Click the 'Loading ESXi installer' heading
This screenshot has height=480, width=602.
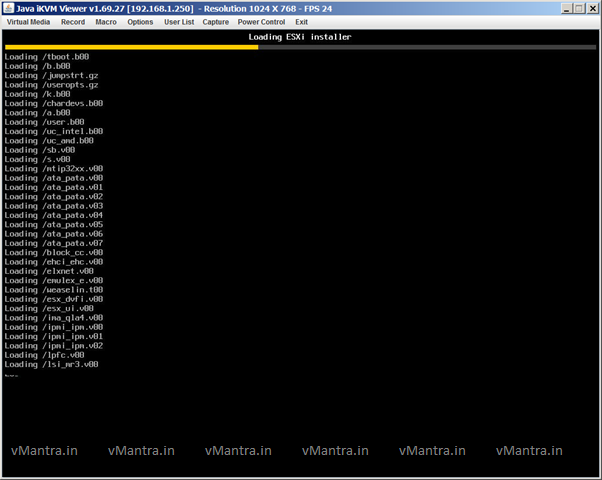click(x=300, y=37)
